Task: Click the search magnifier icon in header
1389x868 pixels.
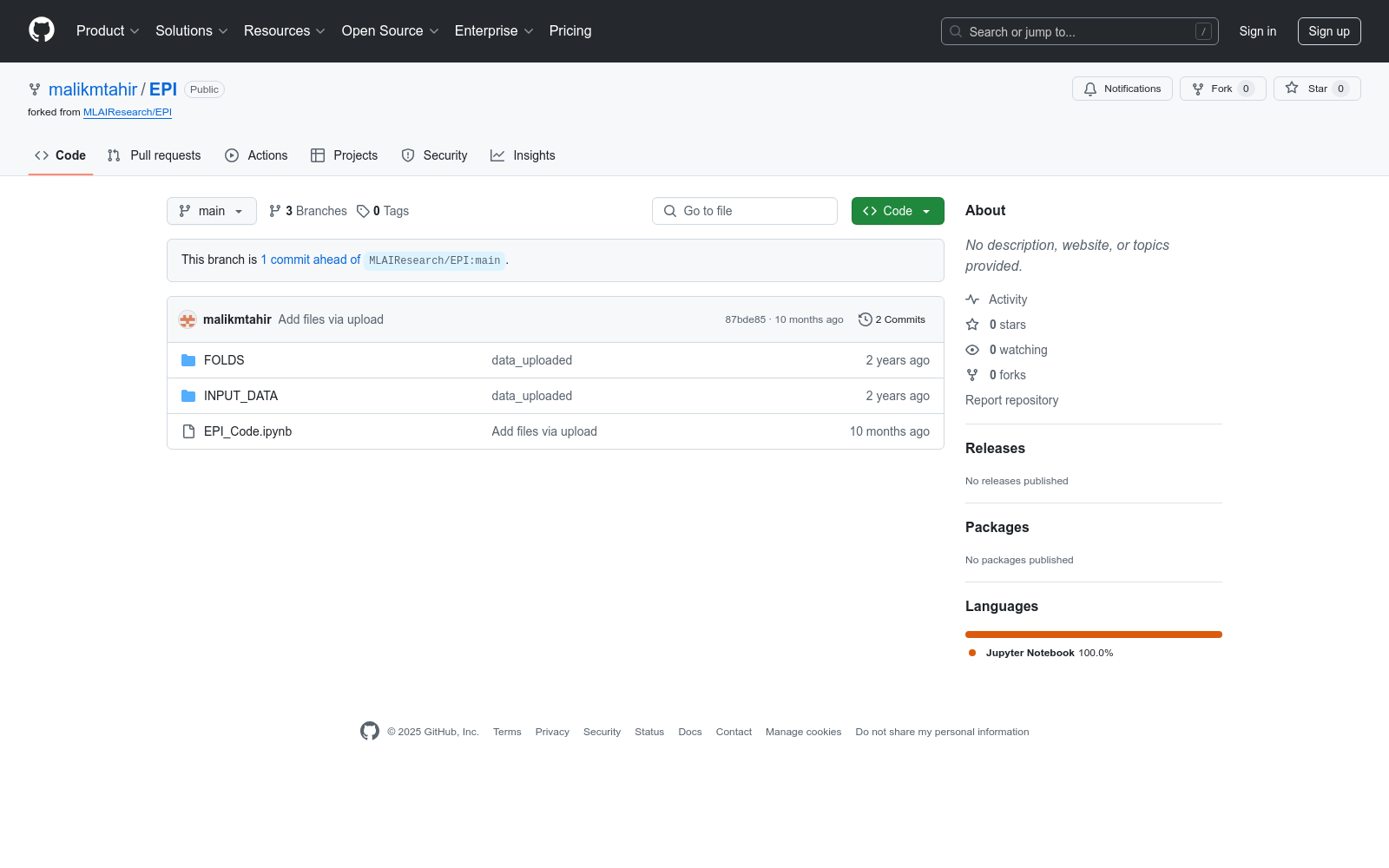Action: [956, 31]
